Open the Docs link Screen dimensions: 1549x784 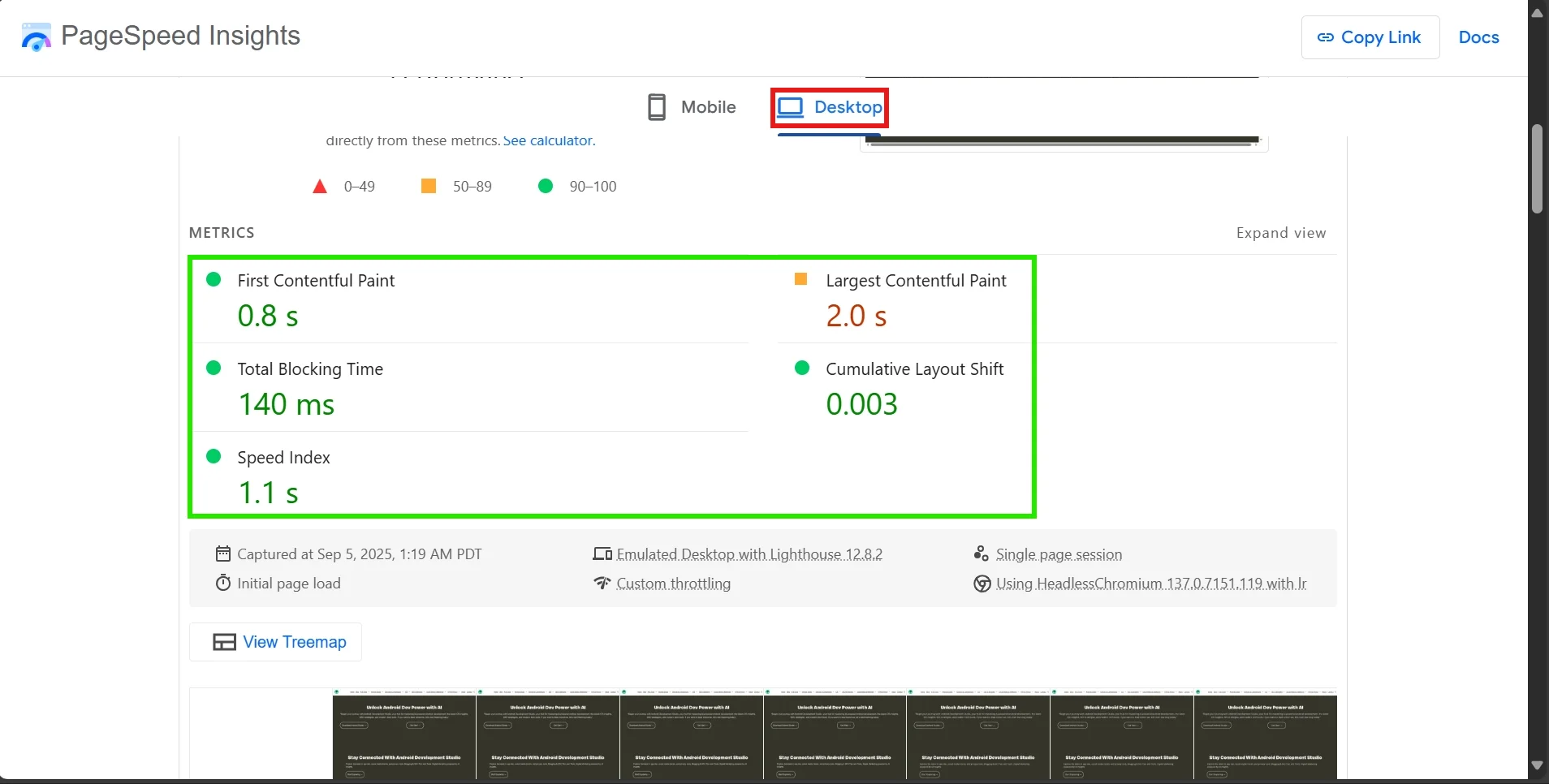click(1478, 37)
